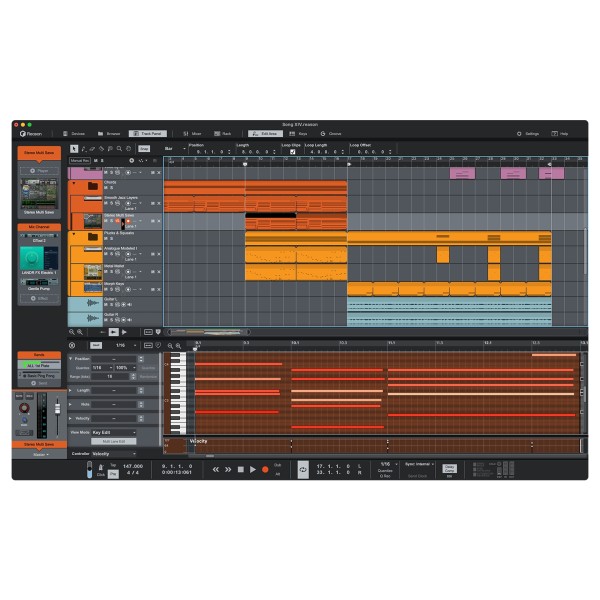Close the edit area with circle icon

coord(72,346)
